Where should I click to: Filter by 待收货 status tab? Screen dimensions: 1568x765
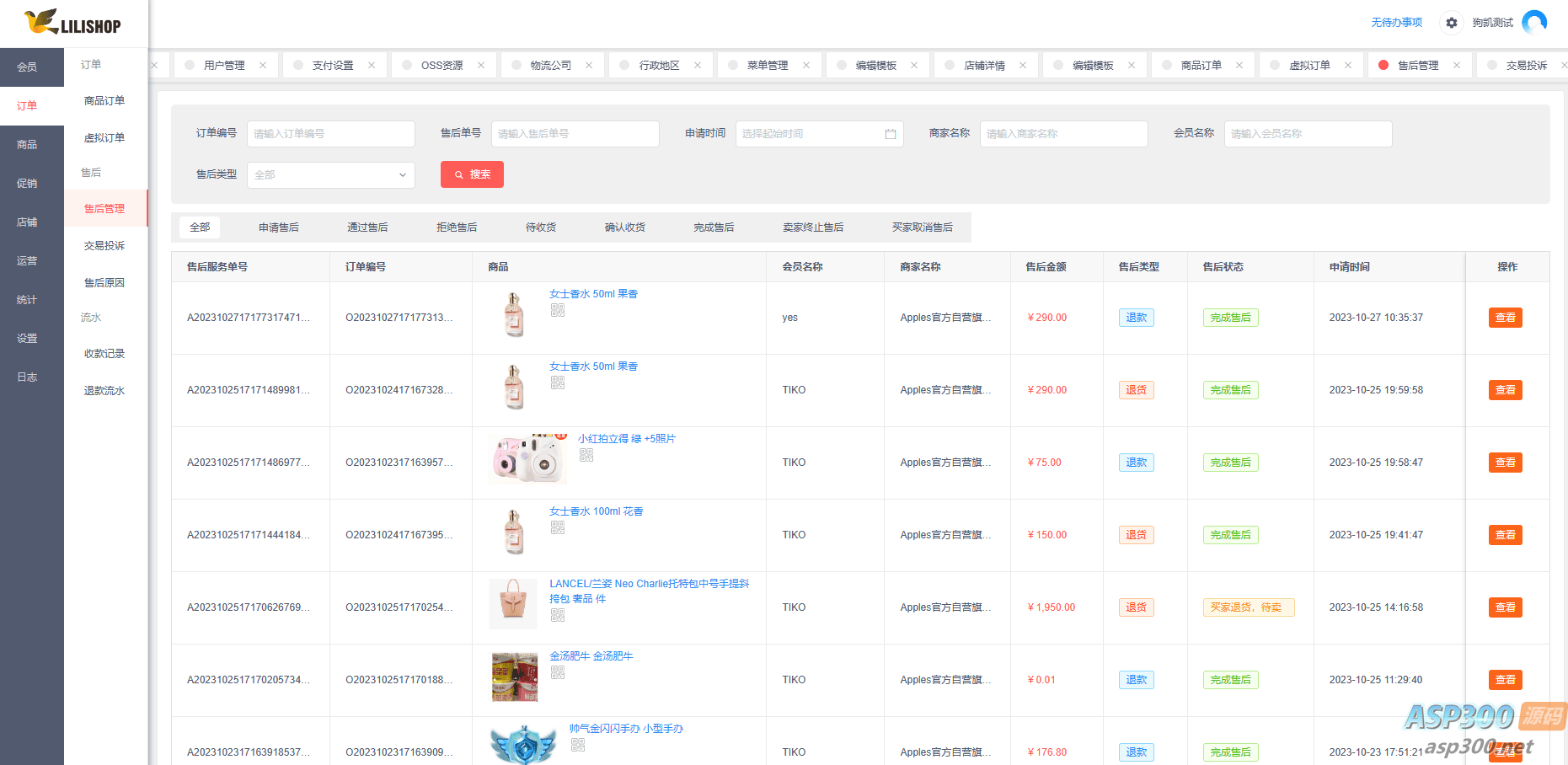pyautogui.click(x=541, y=227)
